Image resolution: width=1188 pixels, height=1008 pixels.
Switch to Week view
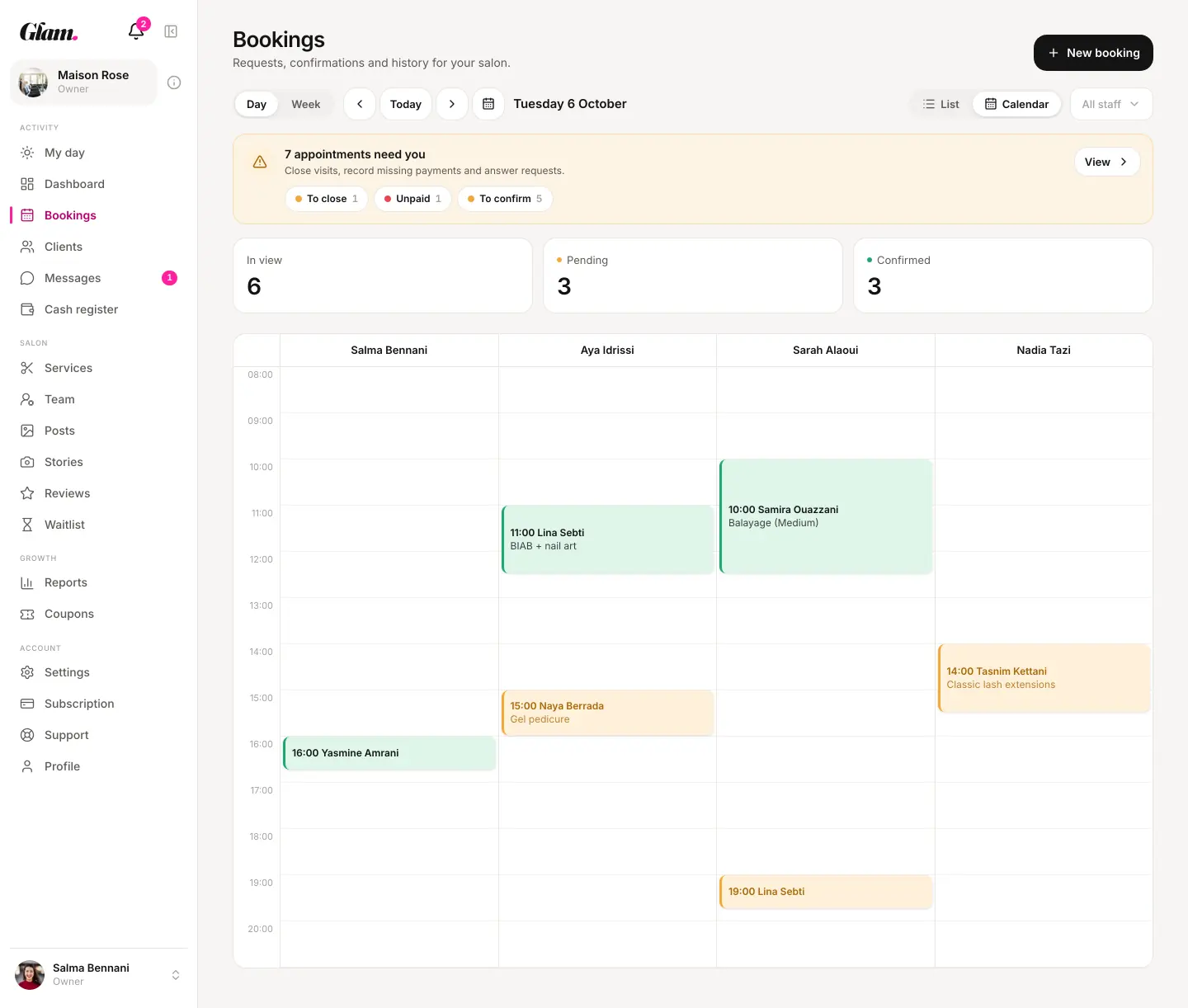(x=305, y=104)
